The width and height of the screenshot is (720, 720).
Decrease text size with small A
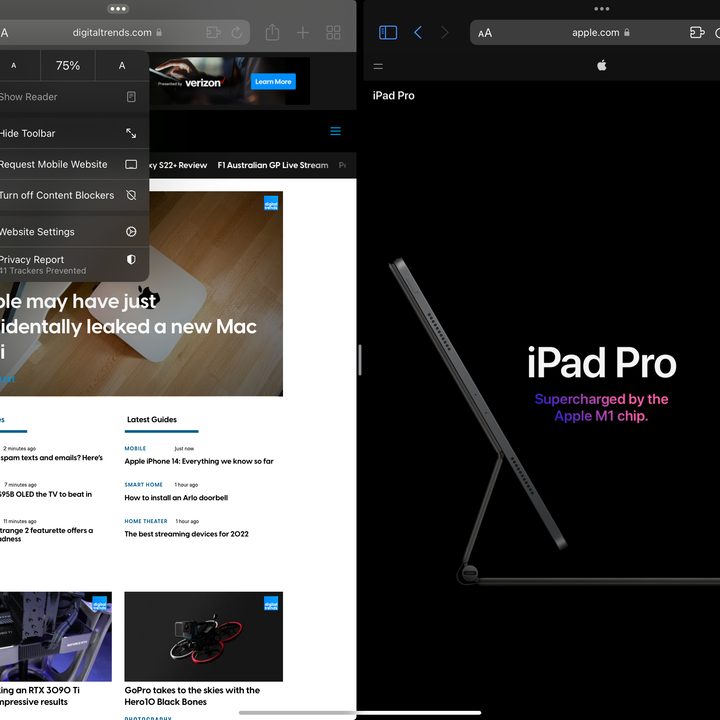(13, 65)
